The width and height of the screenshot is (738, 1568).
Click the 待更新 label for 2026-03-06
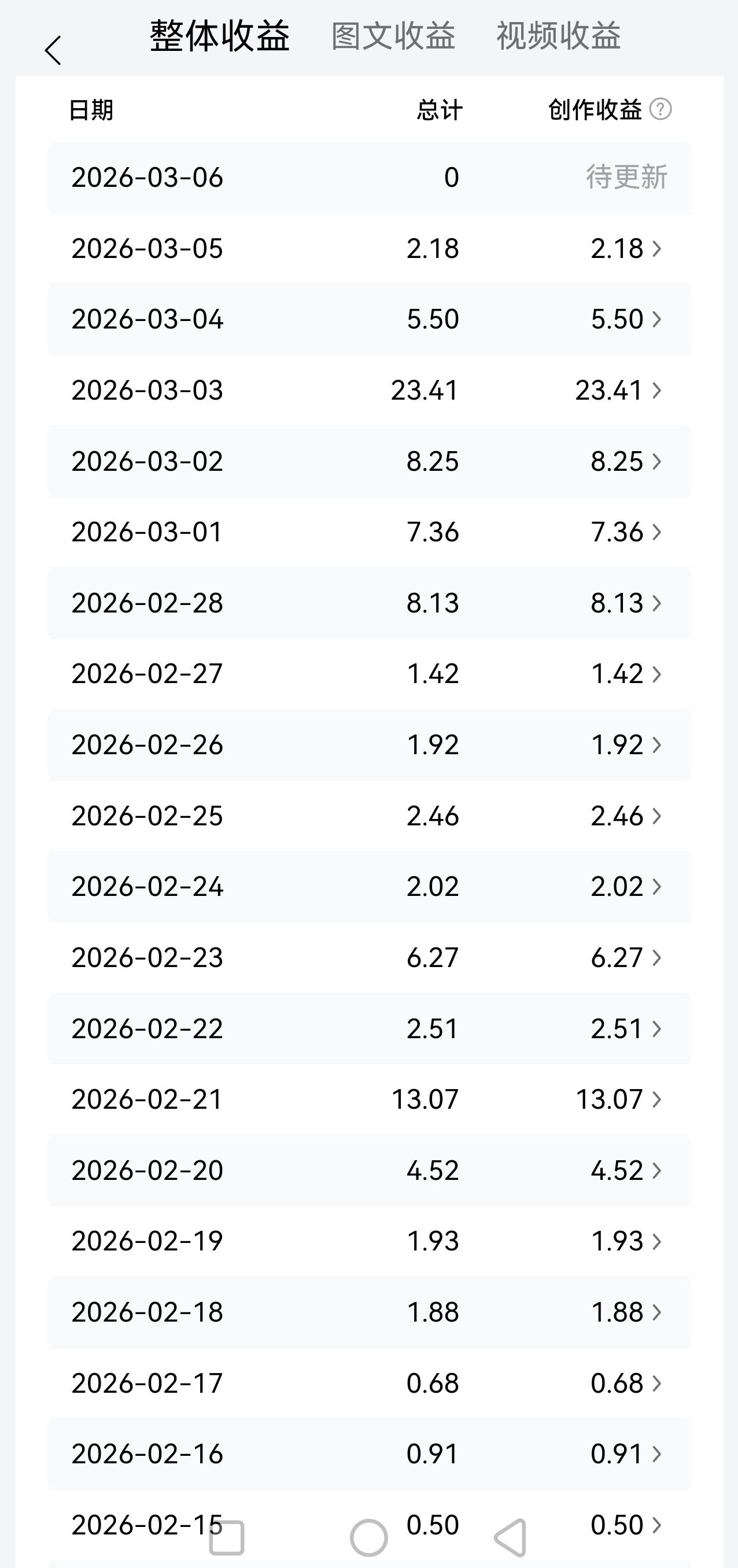tap(626, 178)
